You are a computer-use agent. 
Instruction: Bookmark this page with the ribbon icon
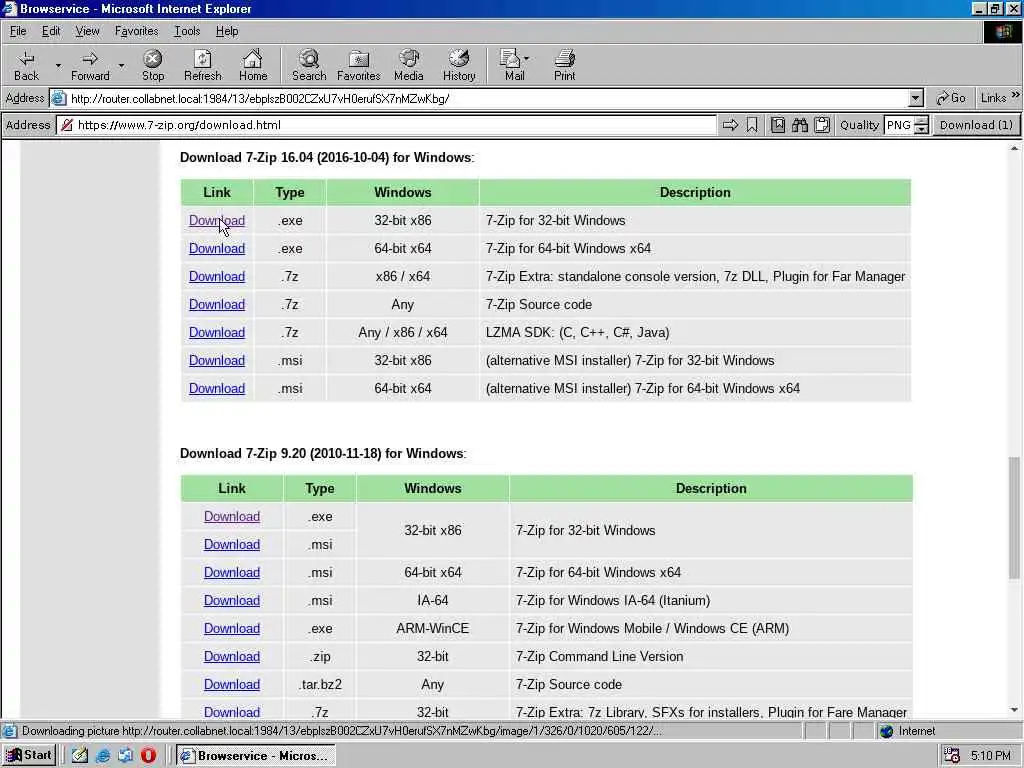[x=752, y=125]
